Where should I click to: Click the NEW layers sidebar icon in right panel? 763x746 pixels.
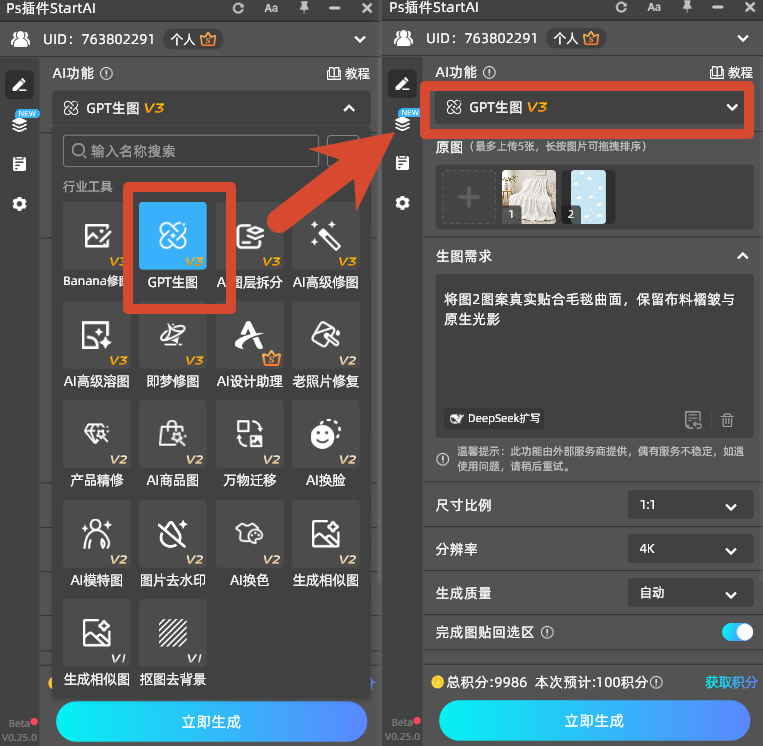[402, 123]
